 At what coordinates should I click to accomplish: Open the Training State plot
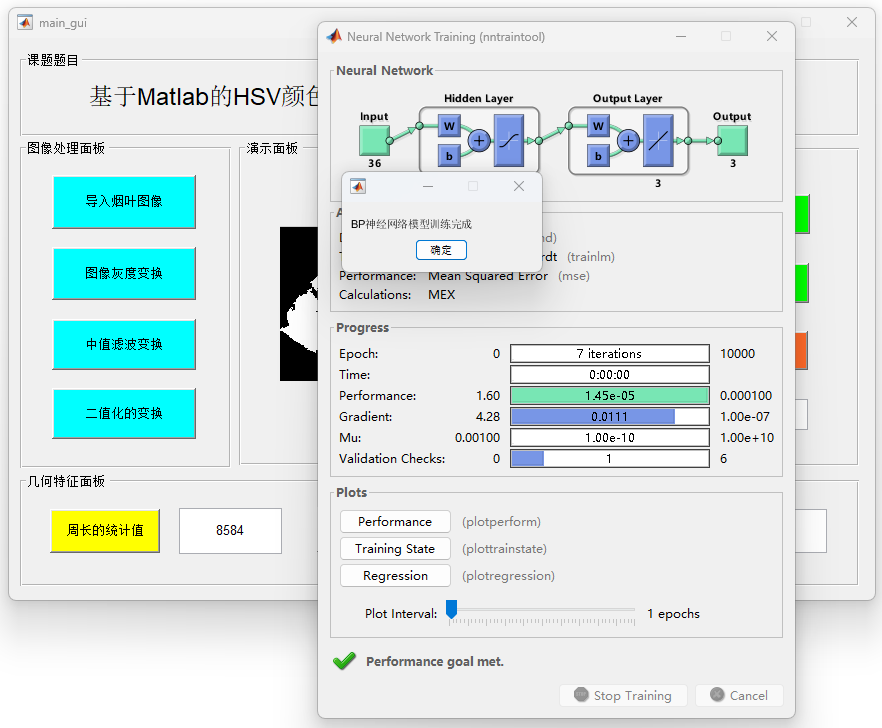coord(395,549)
